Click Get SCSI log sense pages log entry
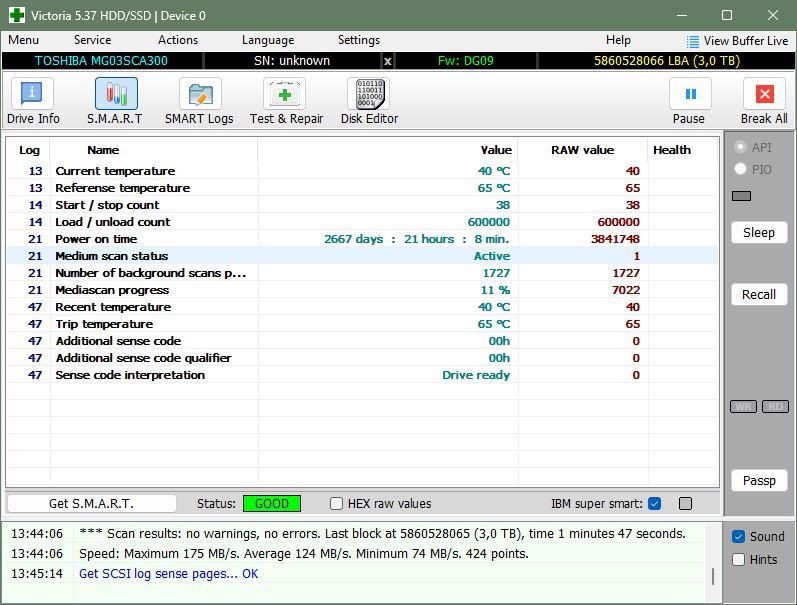Screen dimensions: 797x605 [168, 574]
